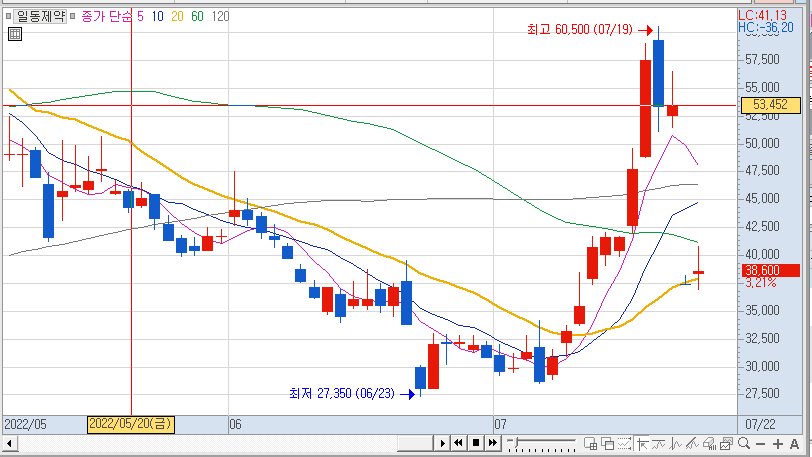Click the moving-average line tool icon
Screen dimensions: 812x457
pyautogui.click(x=659, y=444)
